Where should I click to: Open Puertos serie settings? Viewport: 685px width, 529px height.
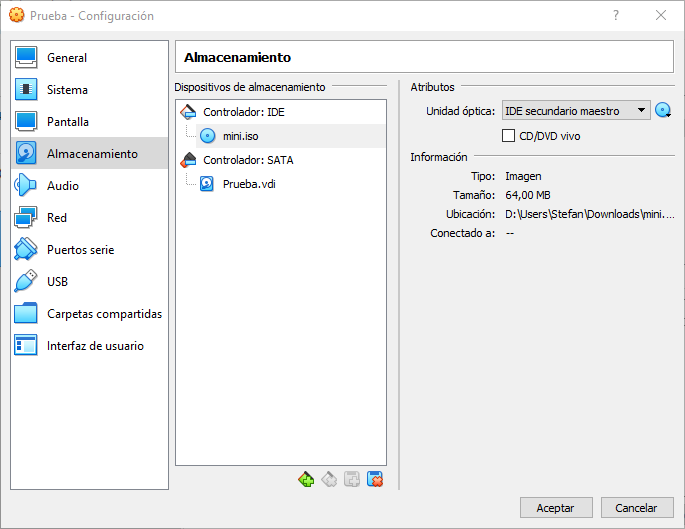coord(80,250)
